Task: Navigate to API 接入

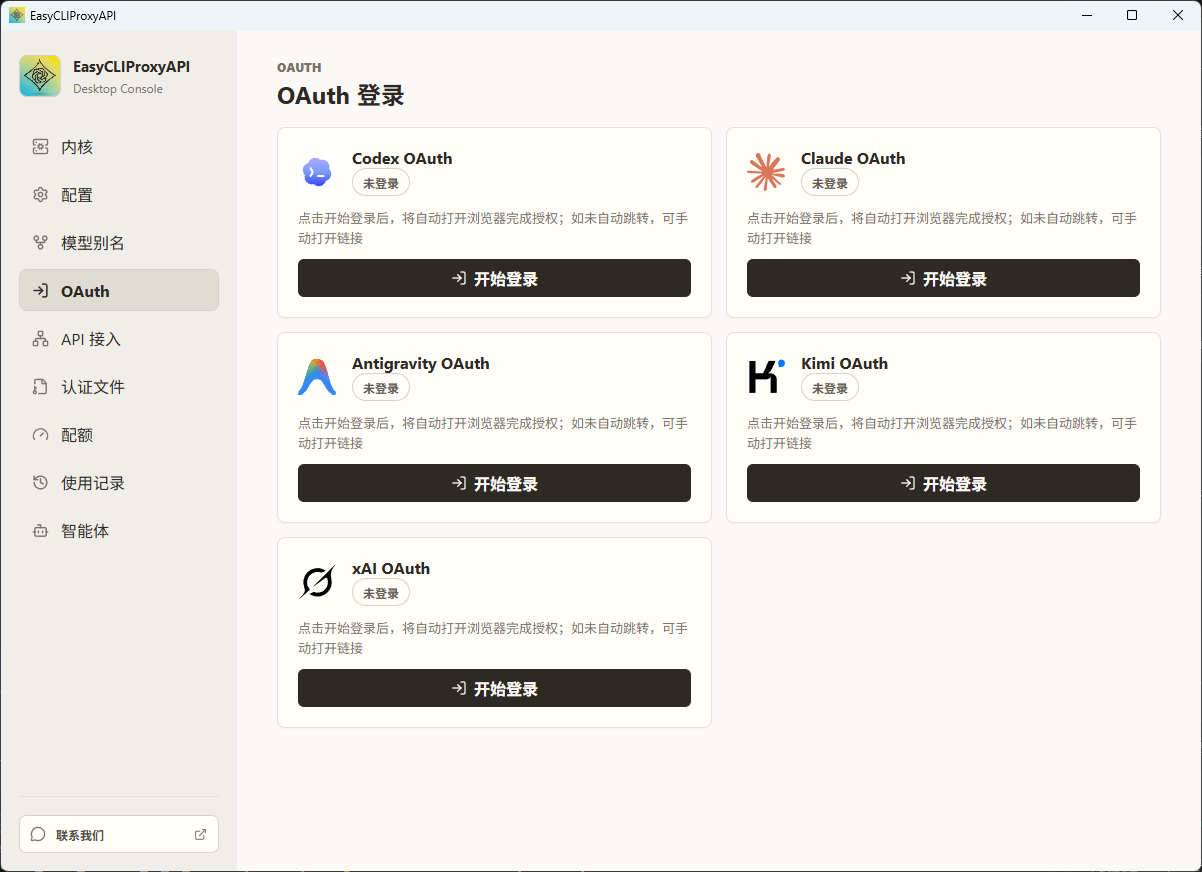Action: 119,339
